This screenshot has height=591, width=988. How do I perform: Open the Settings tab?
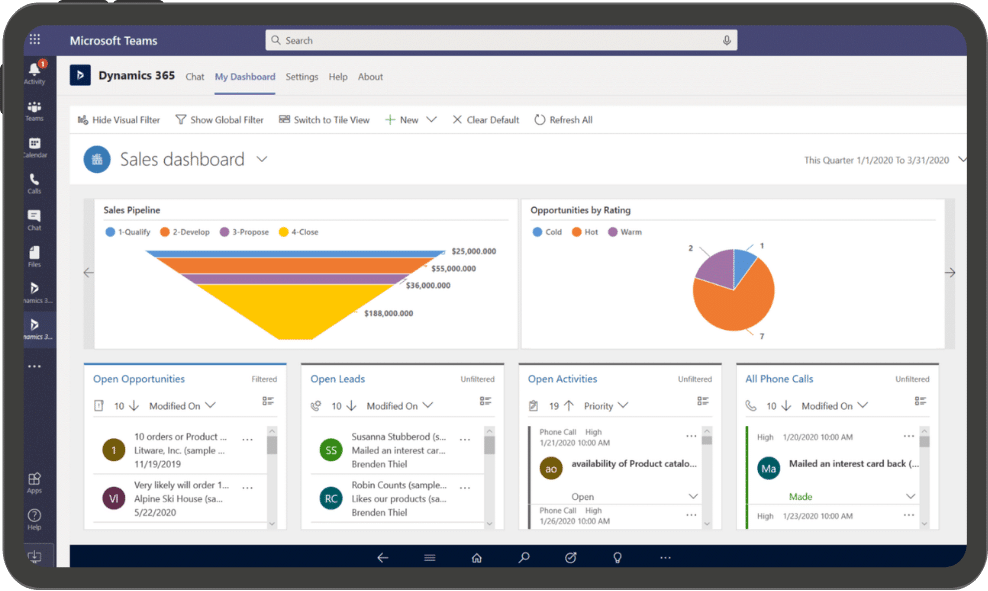point(302,77)
